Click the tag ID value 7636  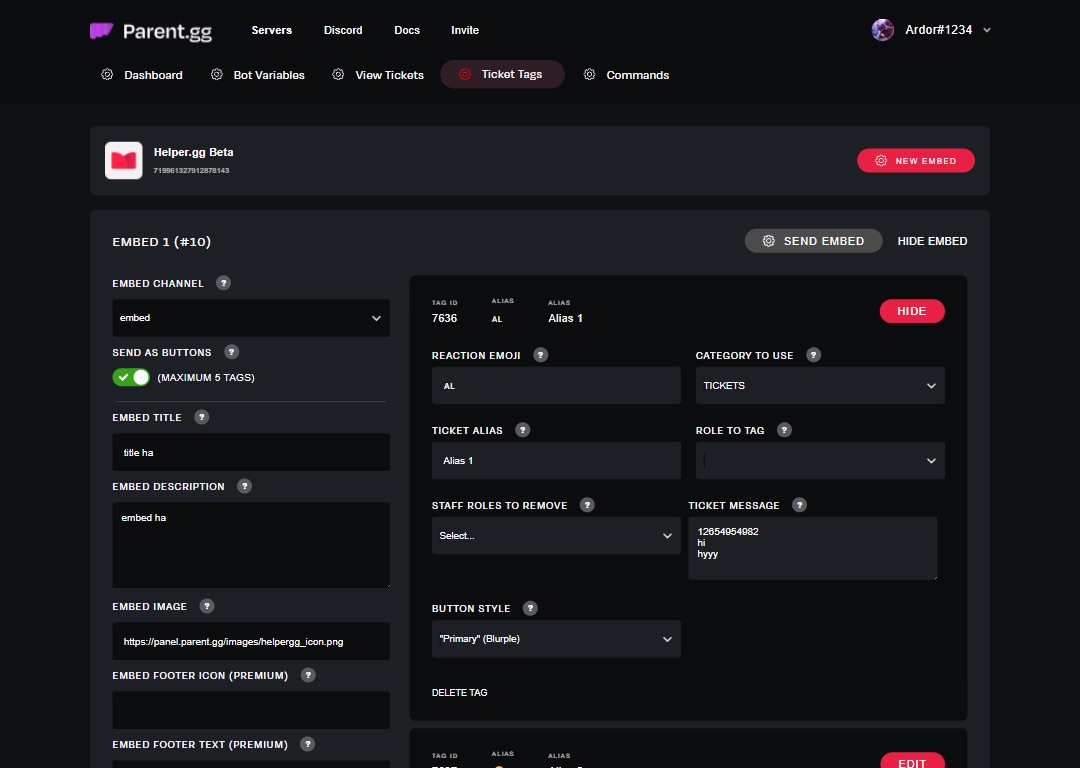(x=444, y=318)
